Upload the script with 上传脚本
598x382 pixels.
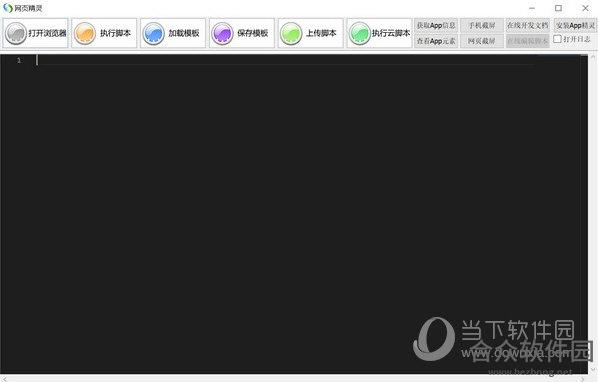click(x=310, y=33)
